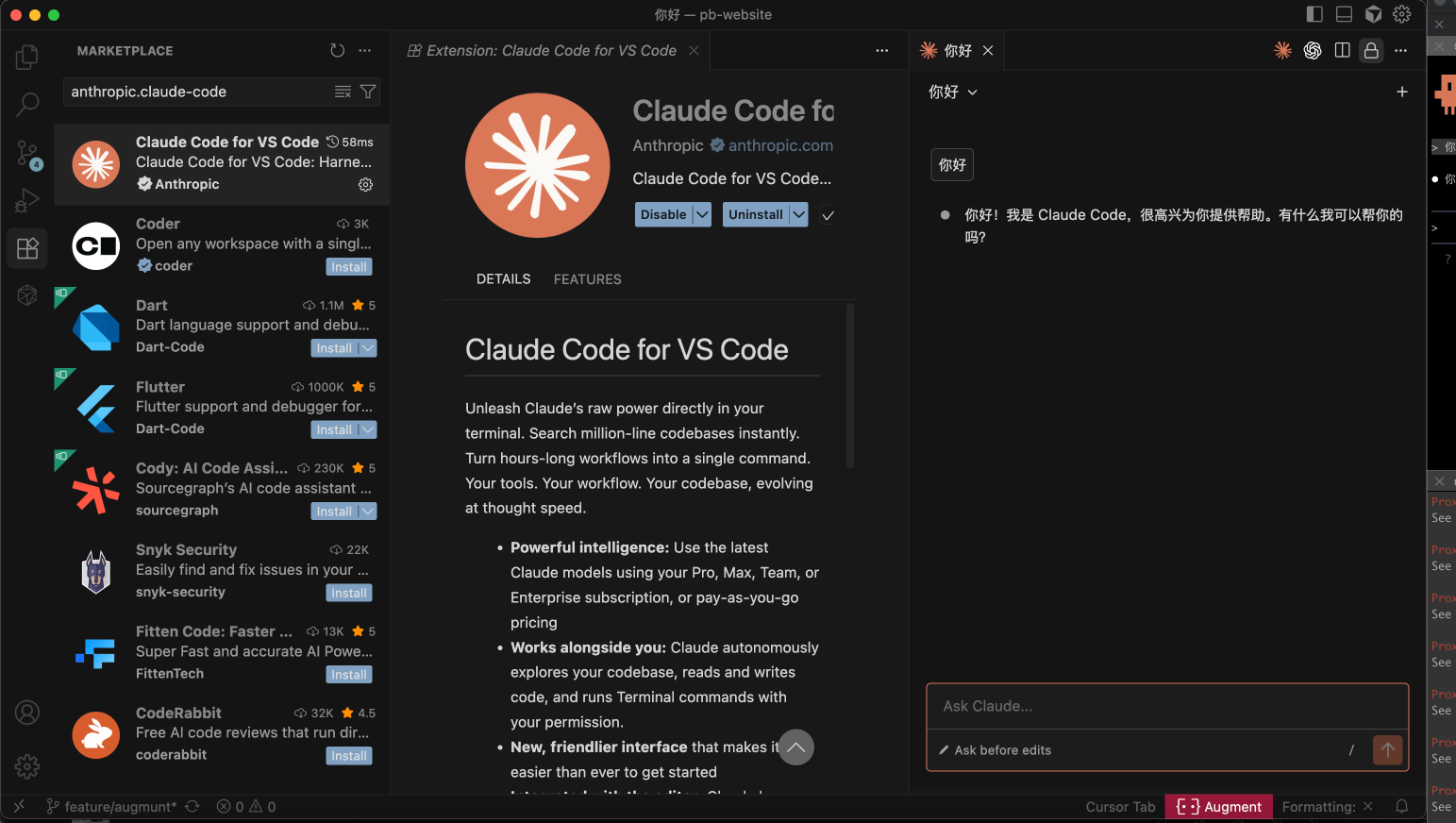Switch to the FEATURES tab
Screen dimensions: 1456x823
(587, 278)
